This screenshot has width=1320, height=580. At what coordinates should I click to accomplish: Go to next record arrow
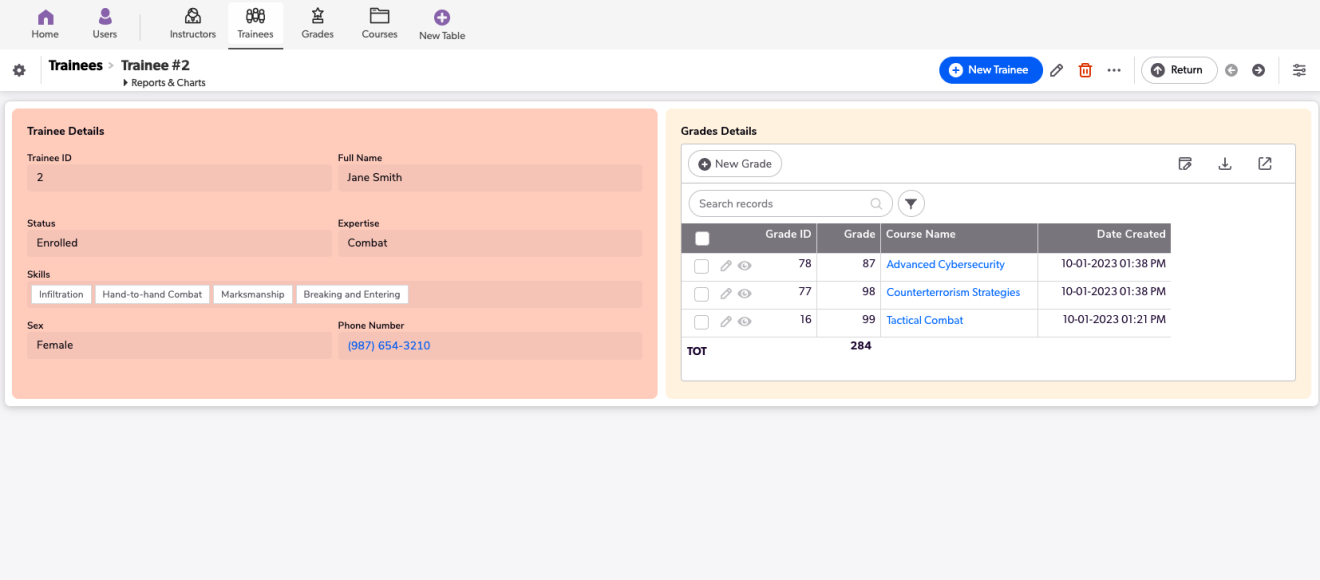pos(1258,70)
